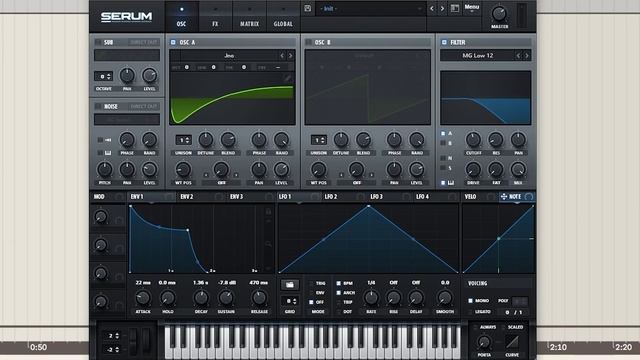
Task: Click the first MOD macro knob
Action: coord(100,217)
